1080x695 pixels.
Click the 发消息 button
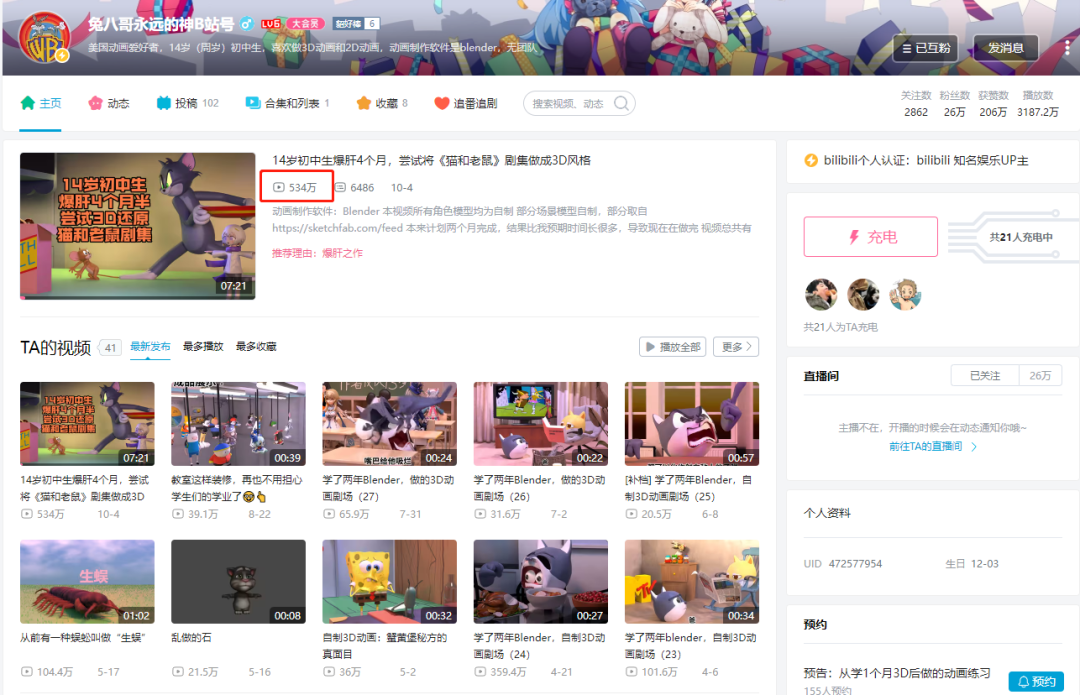point(1006,48)
